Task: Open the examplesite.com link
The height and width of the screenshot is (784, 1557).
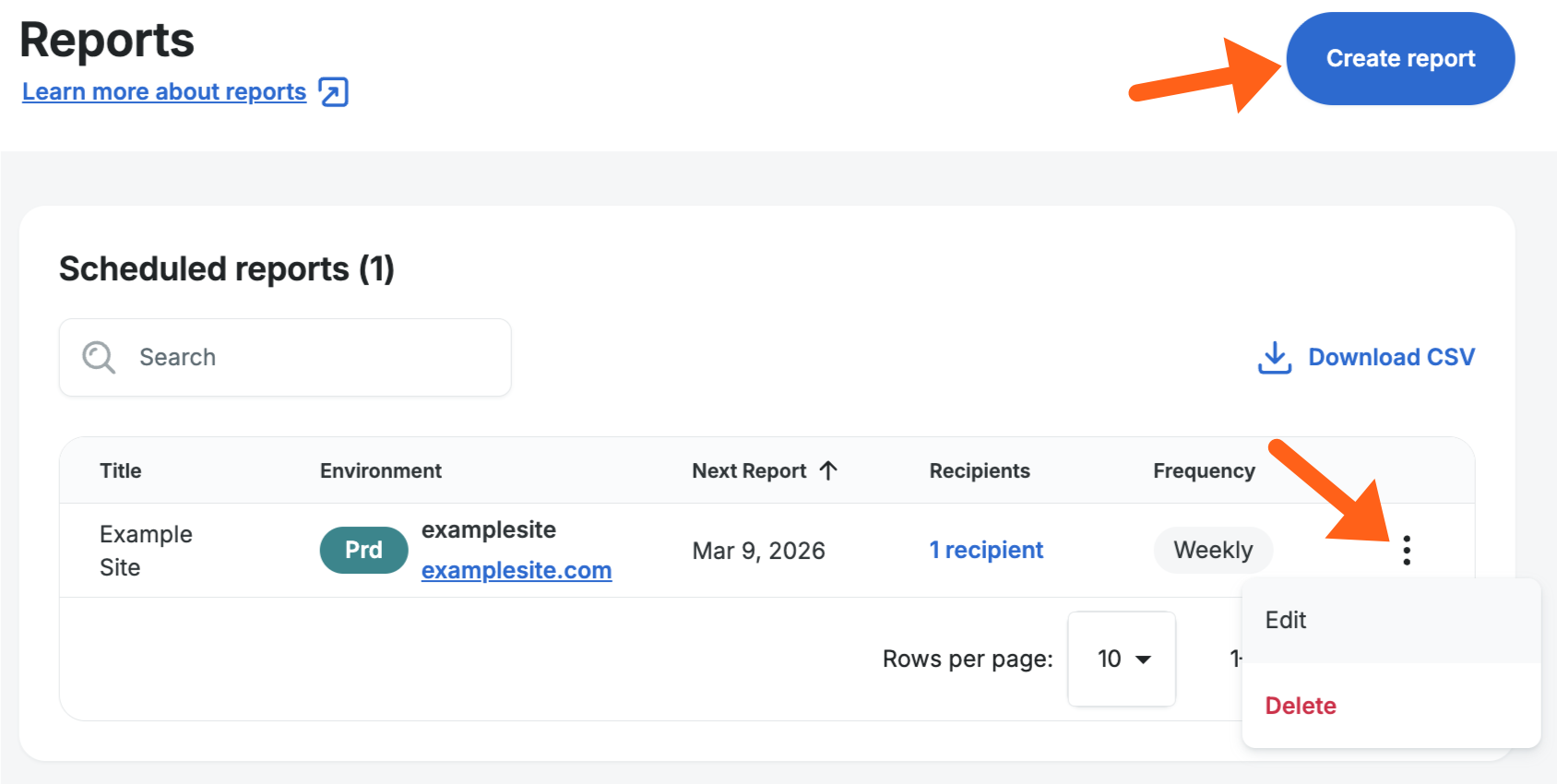Action: click(x=517, y=571)
